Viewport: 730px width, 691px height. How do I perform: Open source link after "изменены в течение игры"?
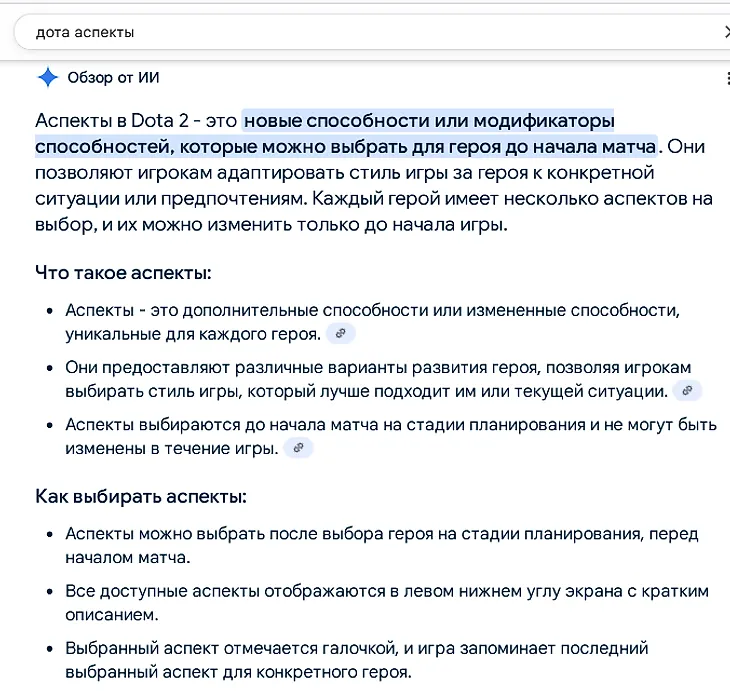tap(298, 449)
